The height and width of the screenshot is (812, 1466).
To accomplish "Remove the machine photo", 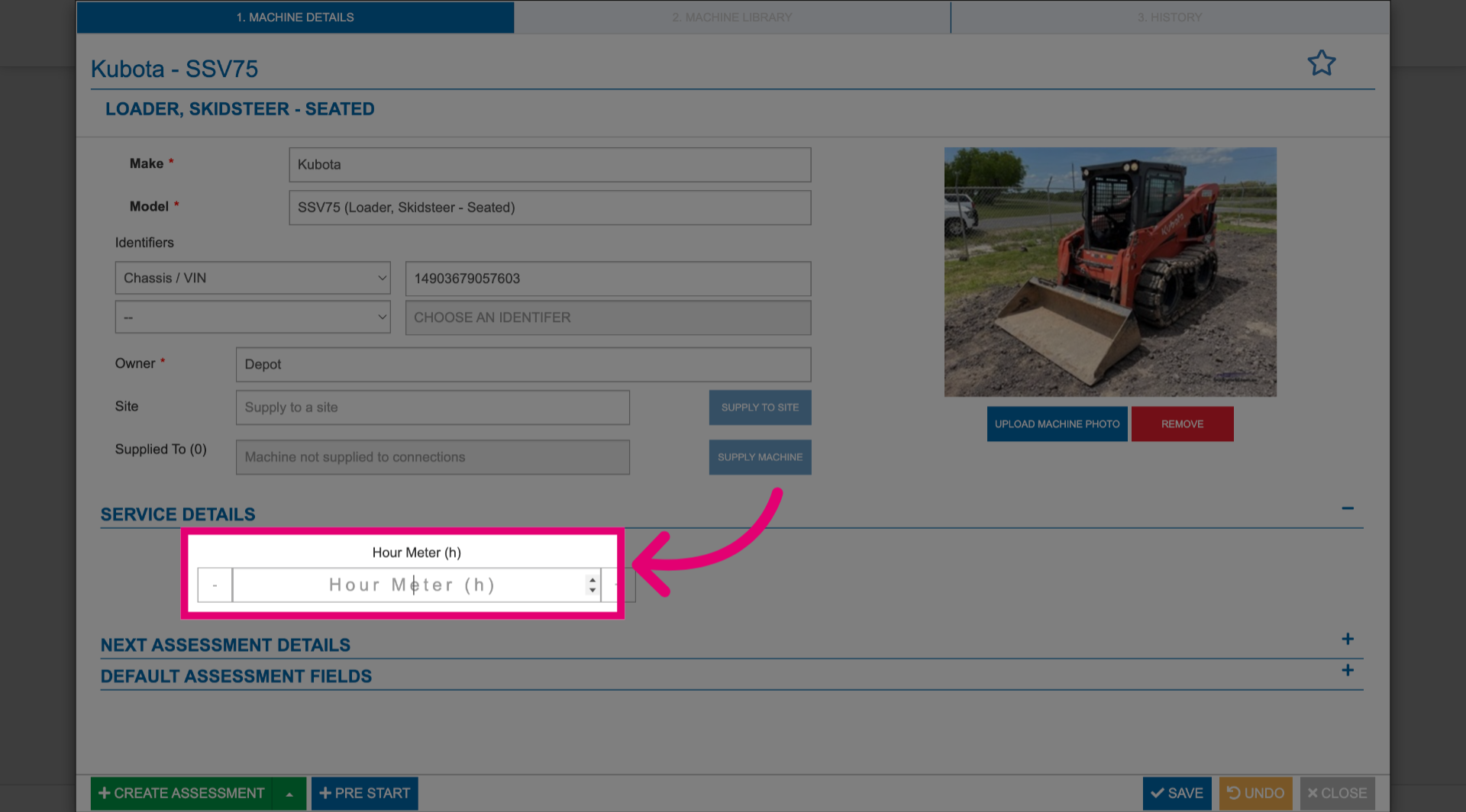I will [1182, 424].
